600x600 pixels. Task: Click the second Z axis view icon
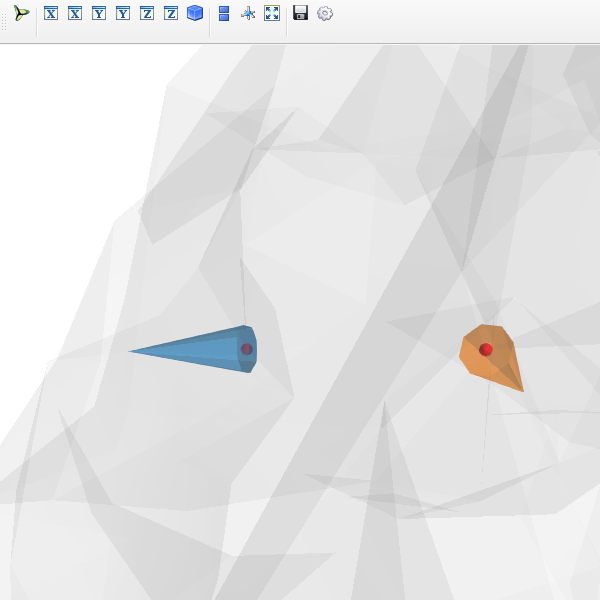(x=171, y=13)
